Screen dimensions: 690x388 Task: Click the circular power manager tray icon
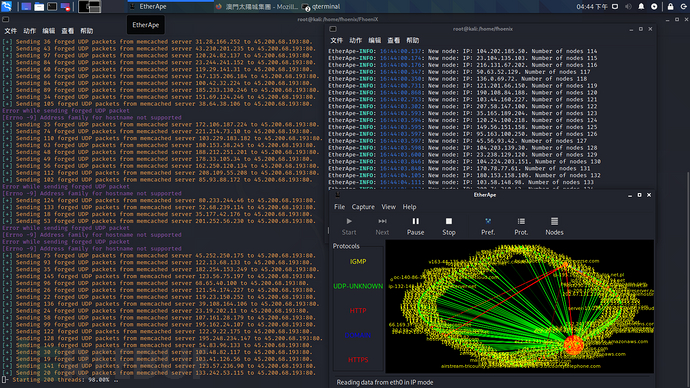(654, 7)
